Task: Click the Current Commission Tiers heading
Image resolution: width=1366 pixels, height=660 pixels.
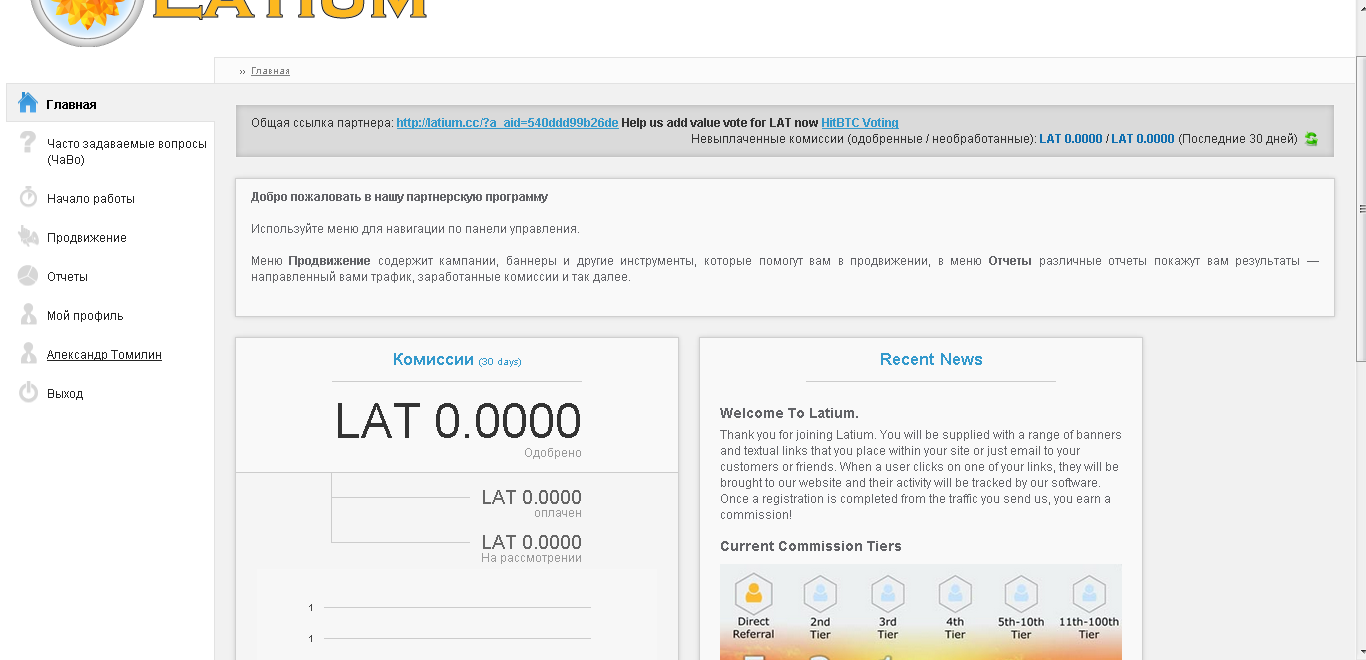Action: (x=811, y=546)
